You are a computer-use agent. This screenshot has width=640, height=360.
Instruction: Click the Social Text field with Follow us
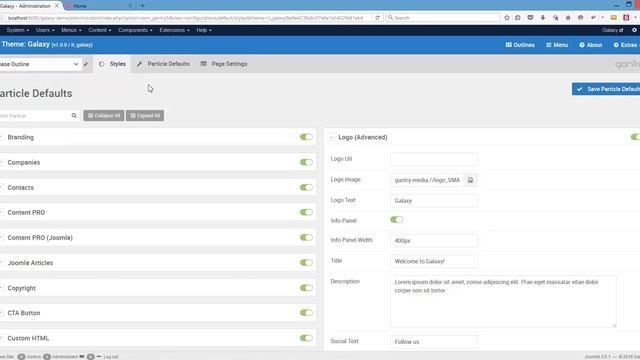(x=433, y=342)
